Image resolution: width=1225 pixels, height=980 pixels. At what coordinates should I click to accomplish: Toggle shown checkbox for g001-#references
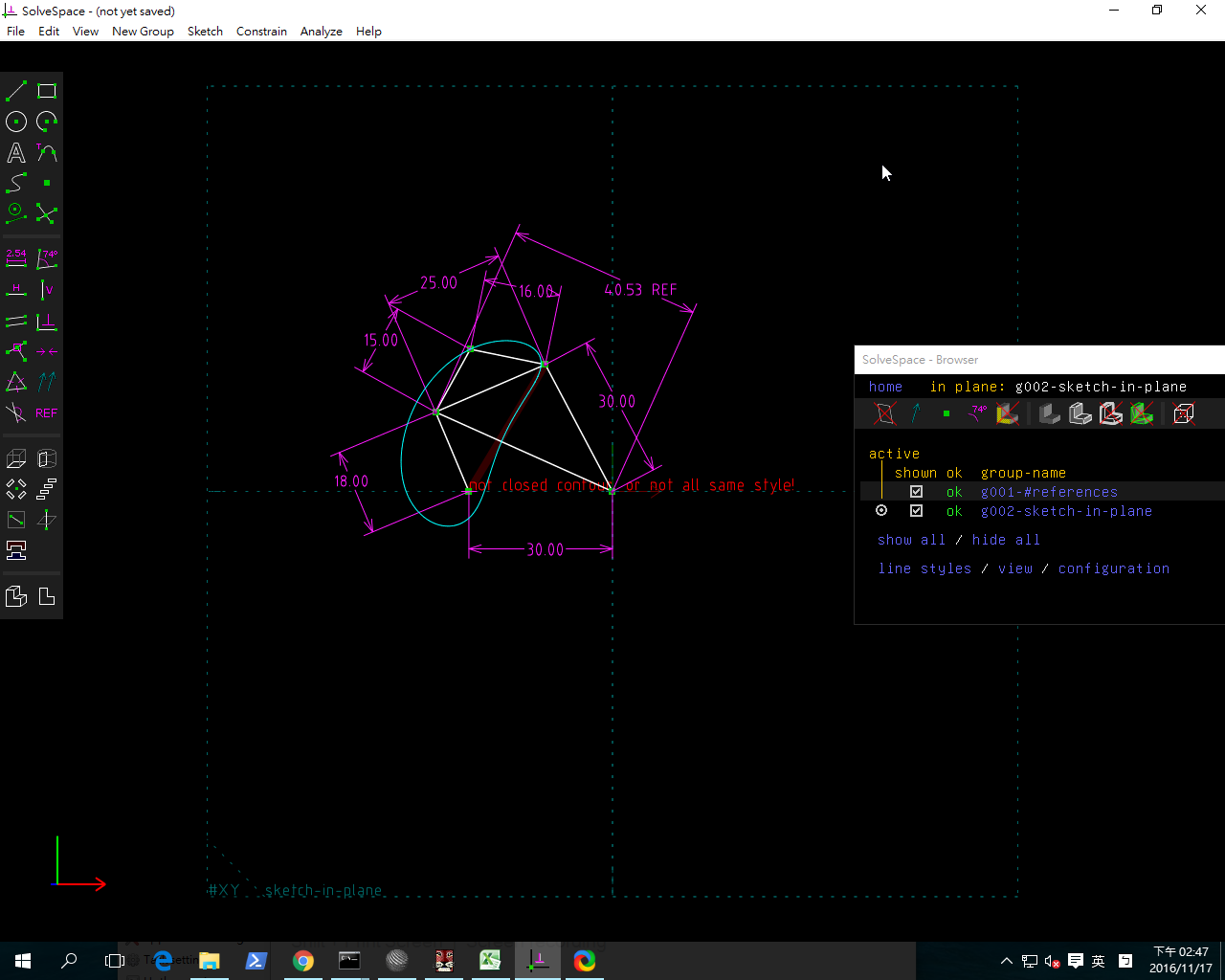[916, 492]
